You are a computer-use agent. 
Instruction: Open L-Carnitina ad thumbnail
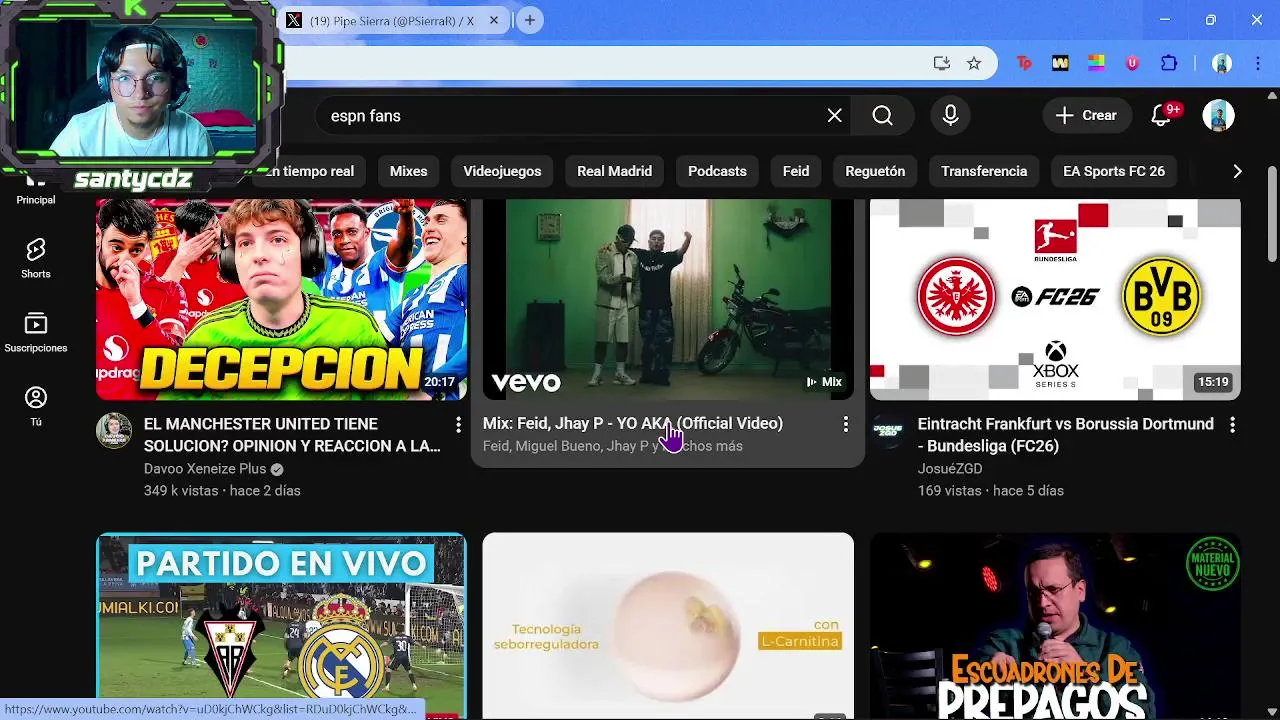tap(668, 626)
